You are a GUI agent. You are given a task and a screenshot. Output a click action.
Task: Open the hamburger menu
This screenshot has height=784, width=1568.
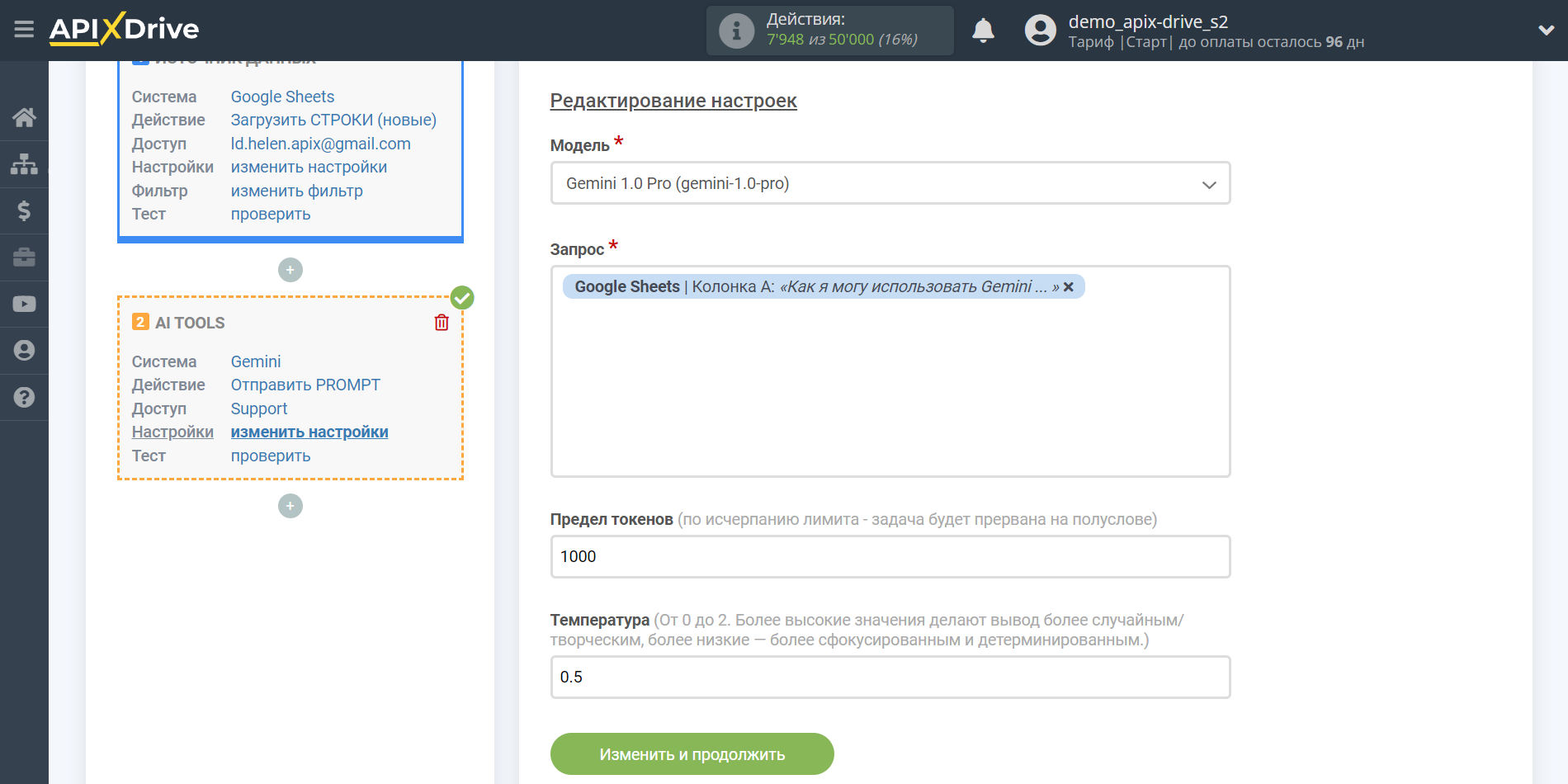click(24, 30)
